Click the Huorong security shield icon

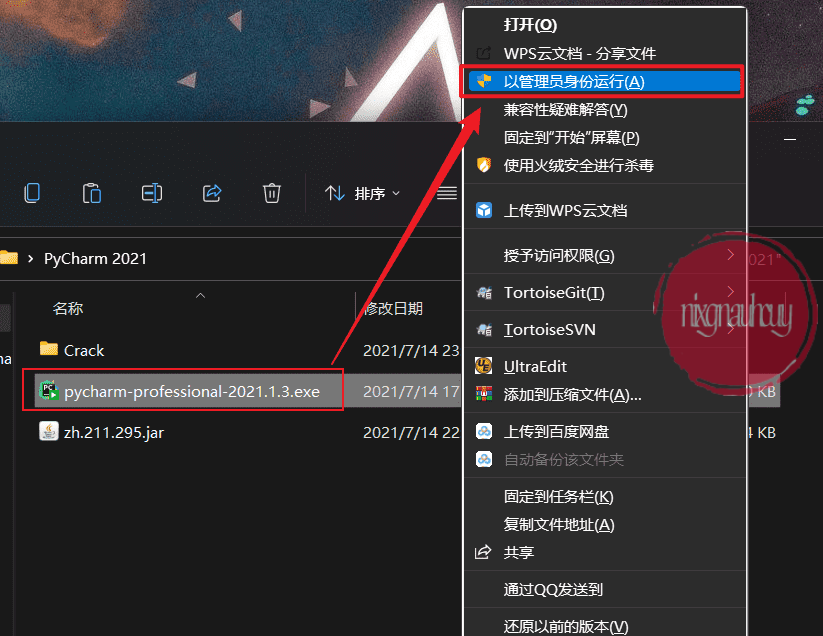pos(484,165)
